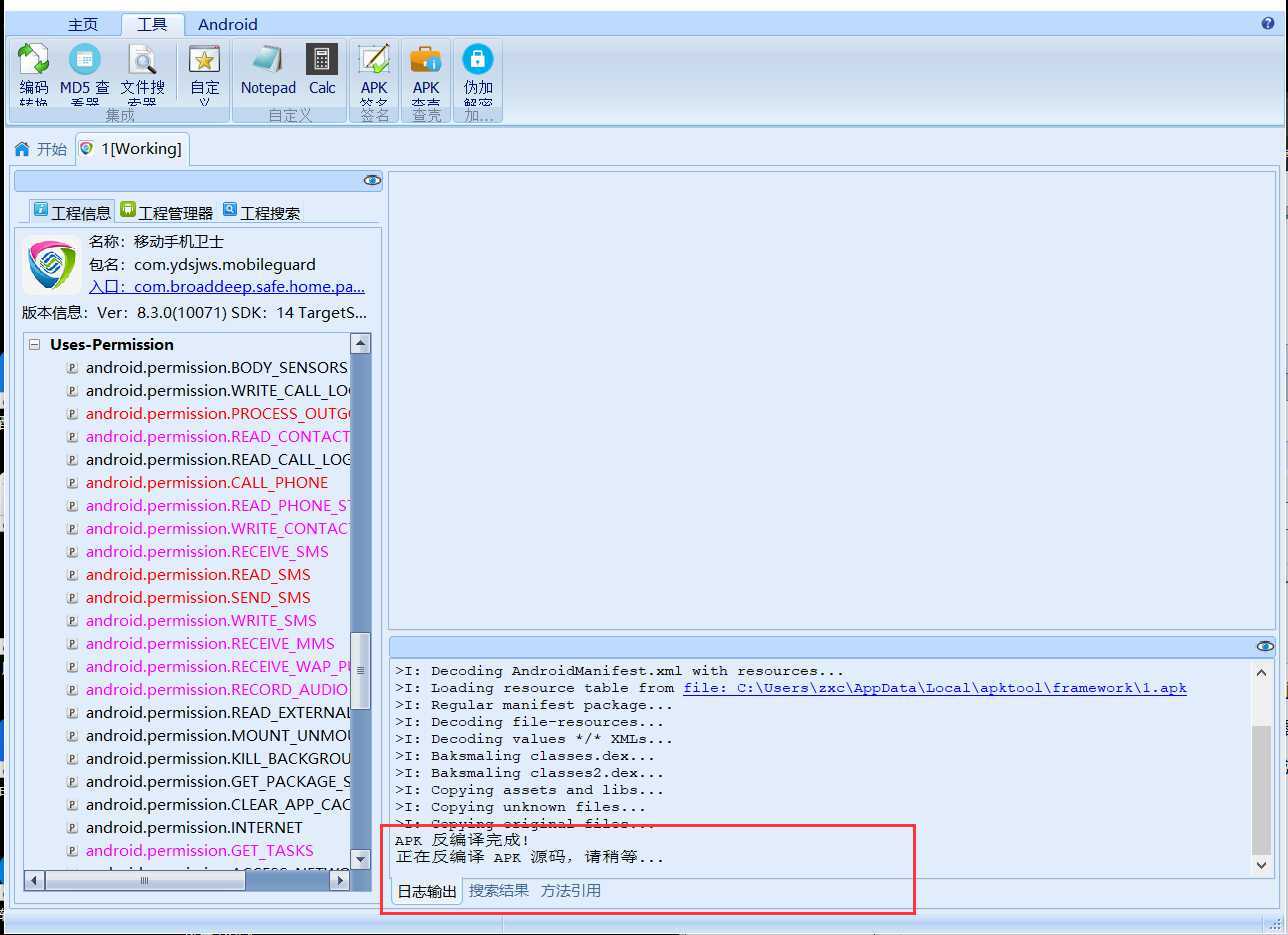The image size is (1288, 935).
Task: Click the 'APK 反编译完成!' log line
Action: (x=463, y=840)
